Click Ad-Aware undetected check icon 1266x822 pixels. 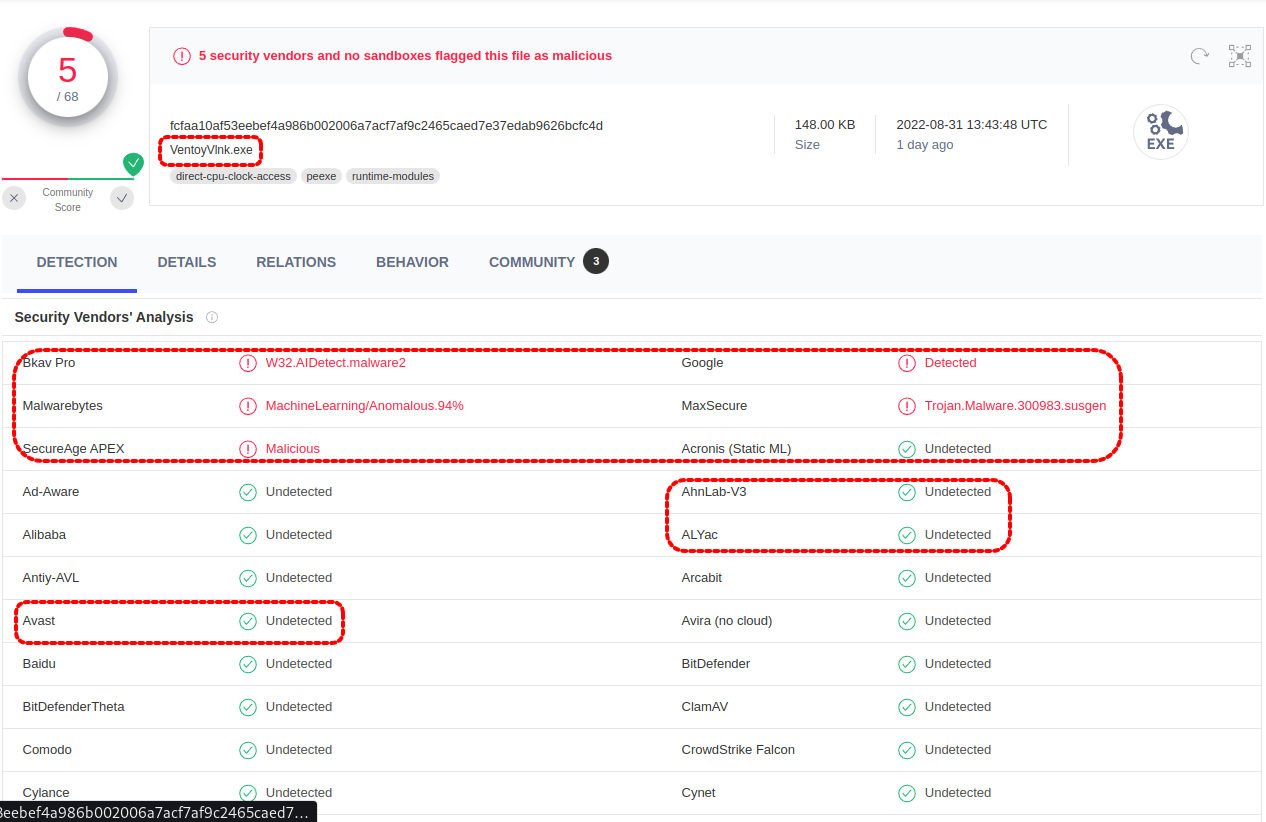(x=248, y=492)
